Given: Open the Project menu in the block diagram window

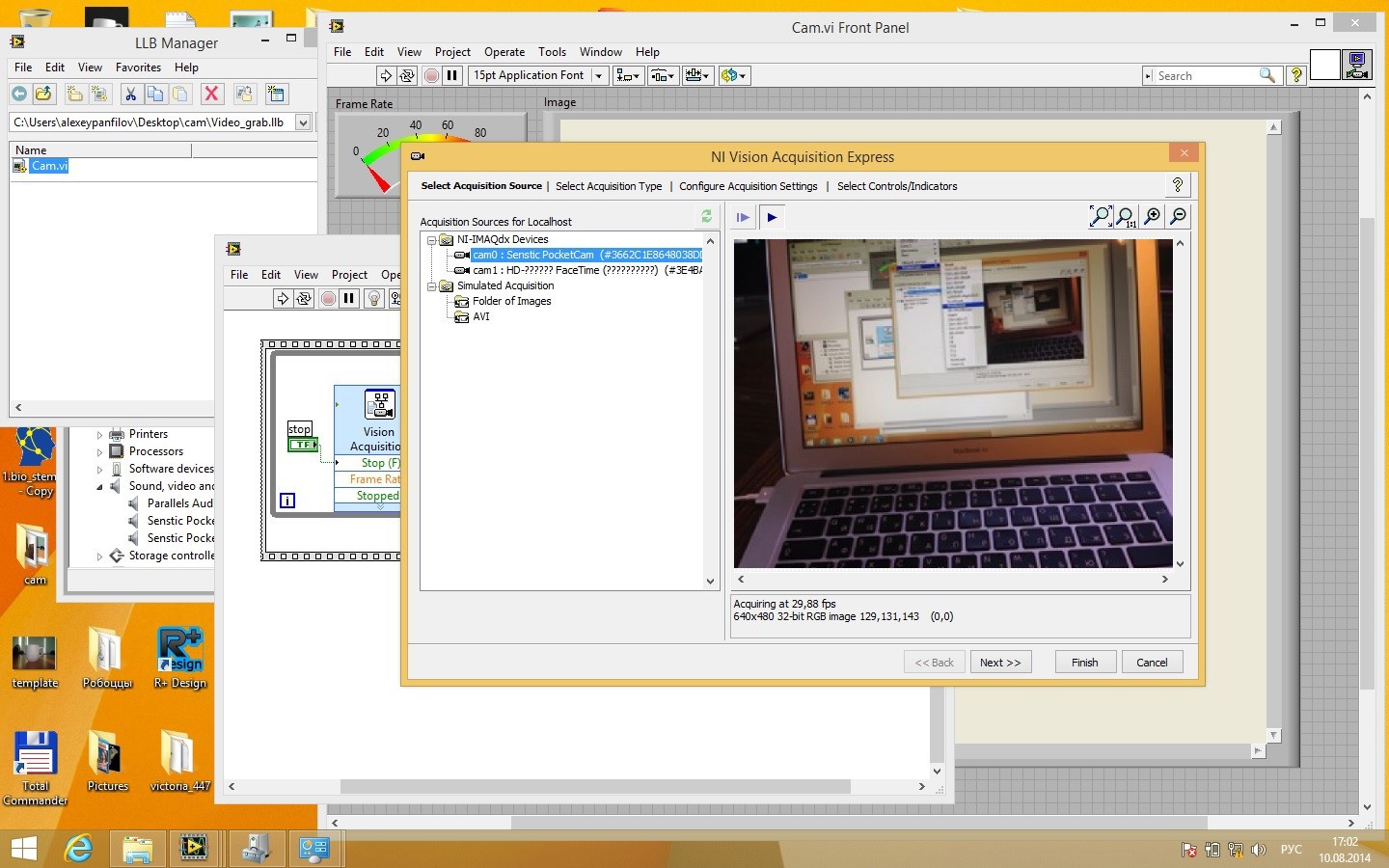Looking at the screenshot, I should tap(349, 275).
